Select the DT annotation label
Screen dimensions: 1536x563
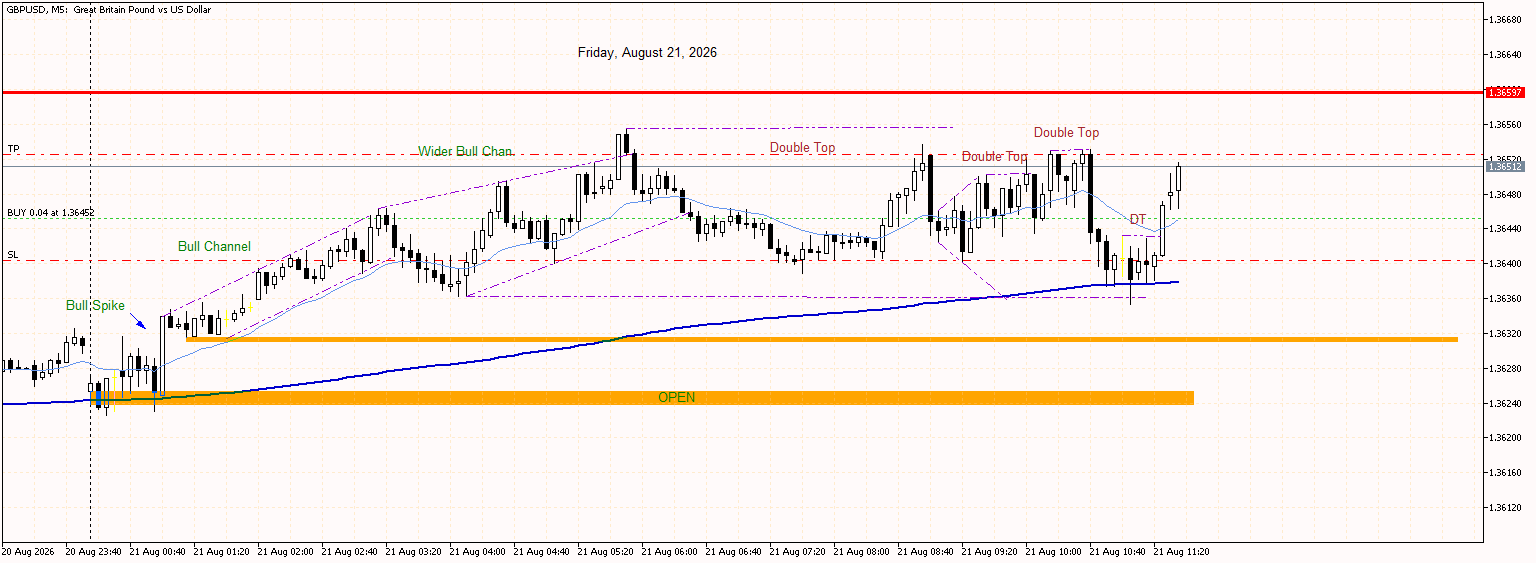point(1138,219)
